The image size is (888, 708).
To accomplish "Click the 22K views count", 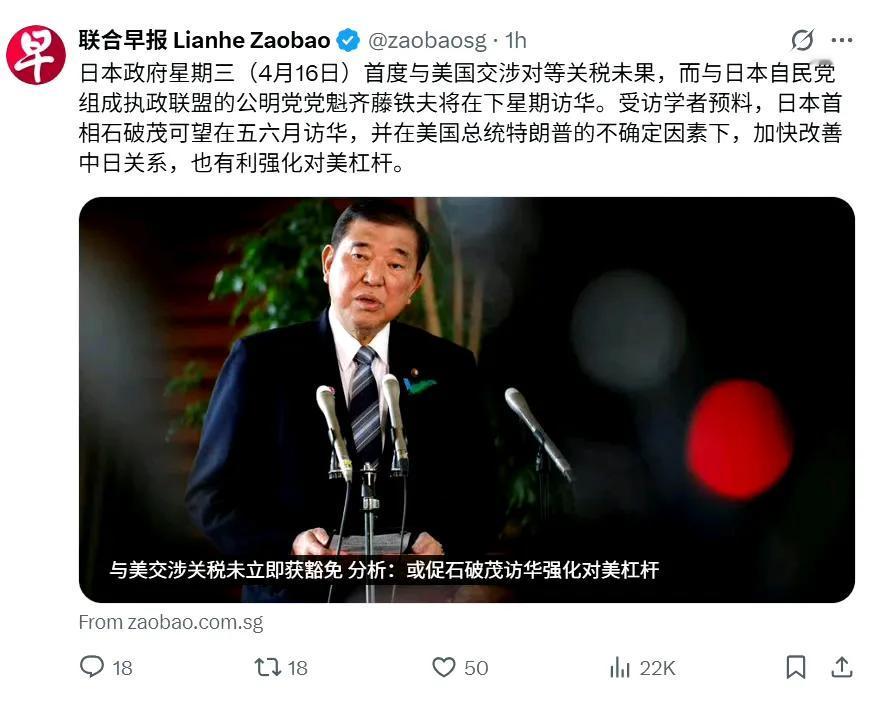I will pyautogui.click(x=658, y=668).
